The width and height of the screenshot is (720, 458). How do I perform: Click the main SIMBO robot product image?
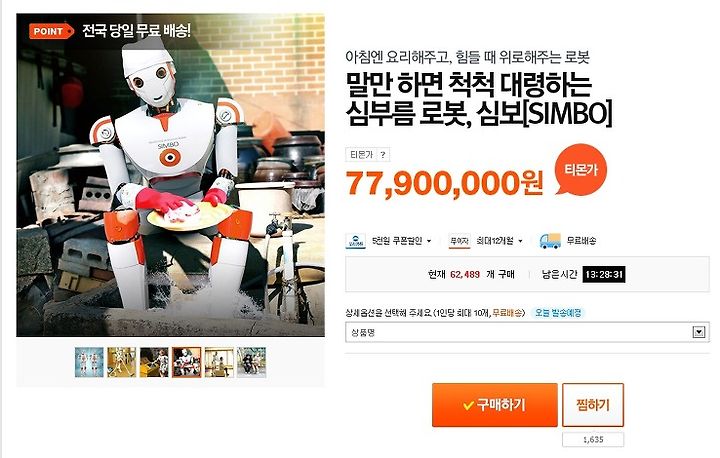(x=170, y=175)
